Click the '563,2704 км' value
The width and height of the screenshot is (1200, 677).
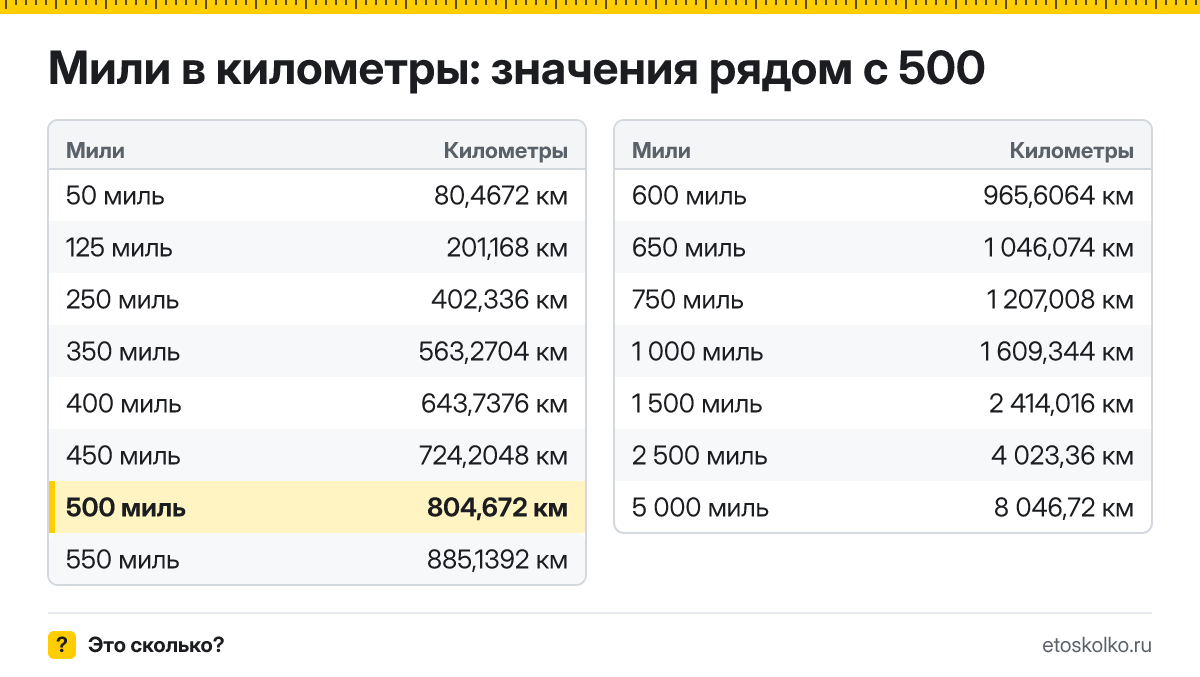coord(493,351)
